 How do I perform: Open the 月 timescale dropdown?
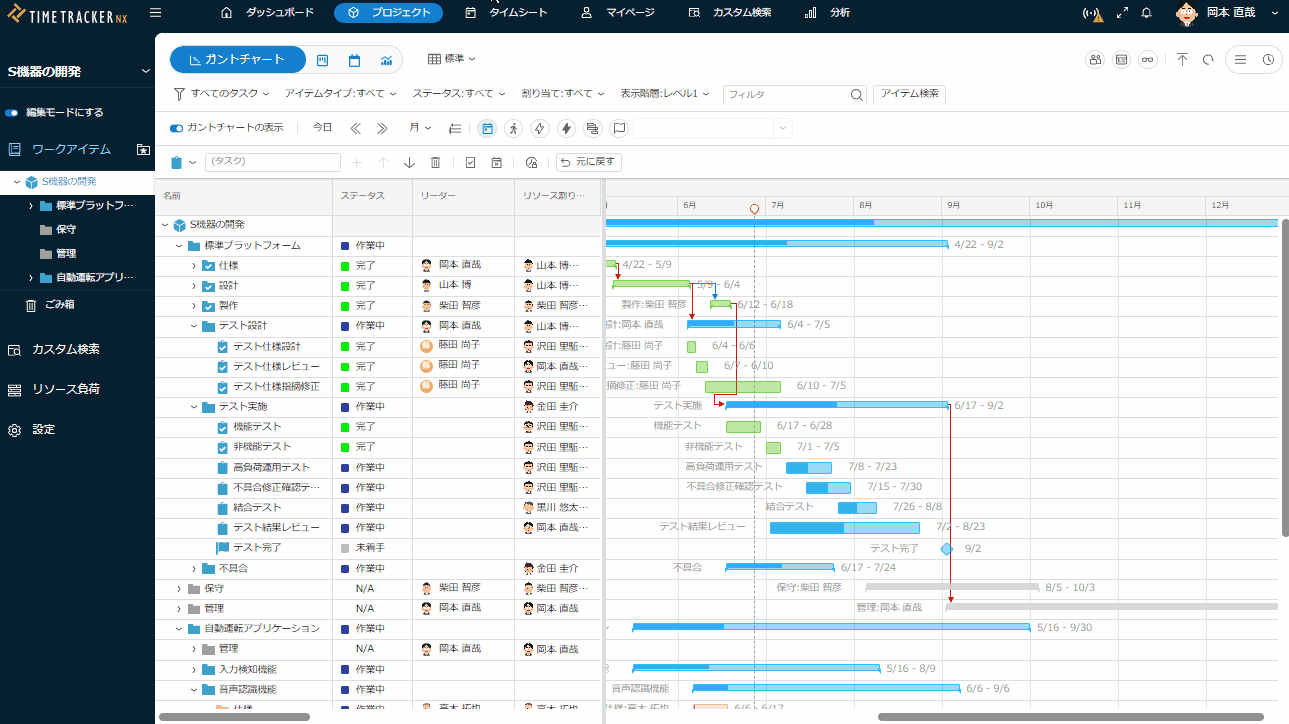tap(420, 128)
